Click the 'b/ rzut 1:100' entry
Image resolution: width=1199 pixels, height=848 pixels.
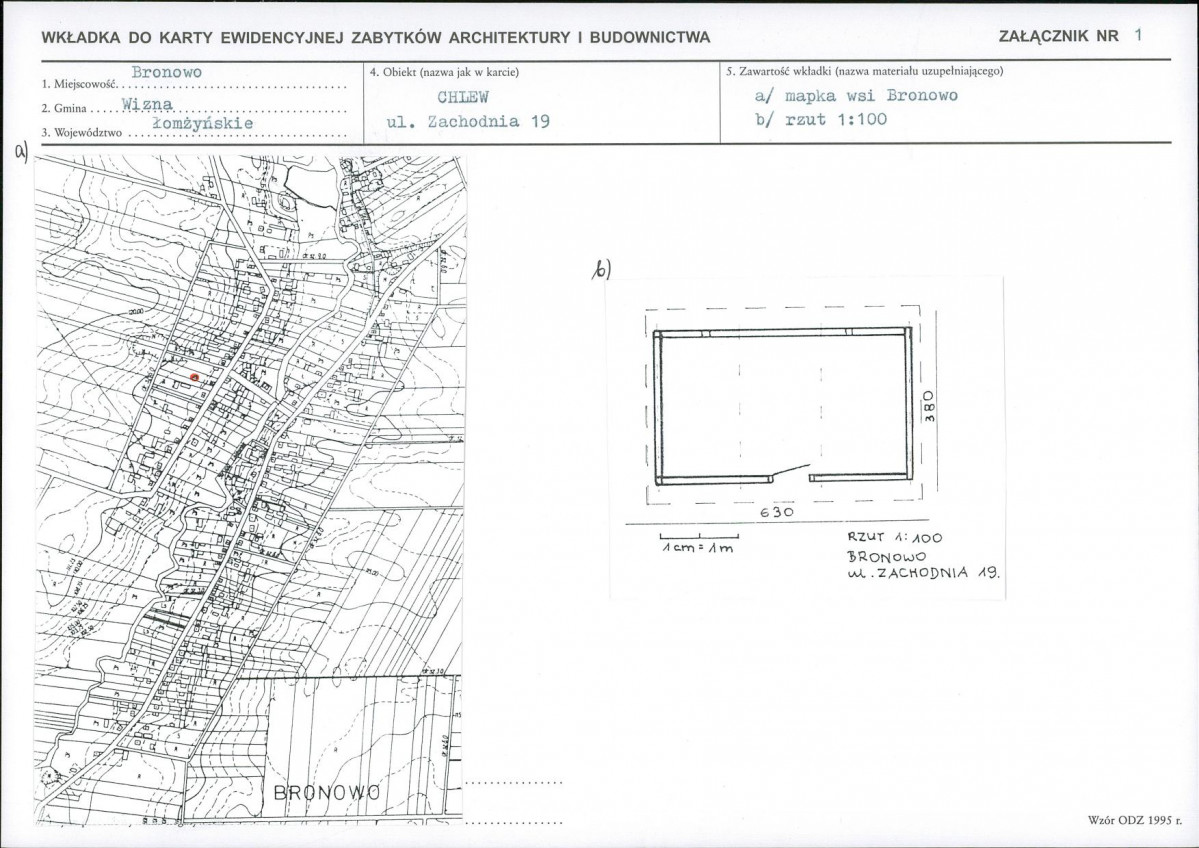[821, 119]
